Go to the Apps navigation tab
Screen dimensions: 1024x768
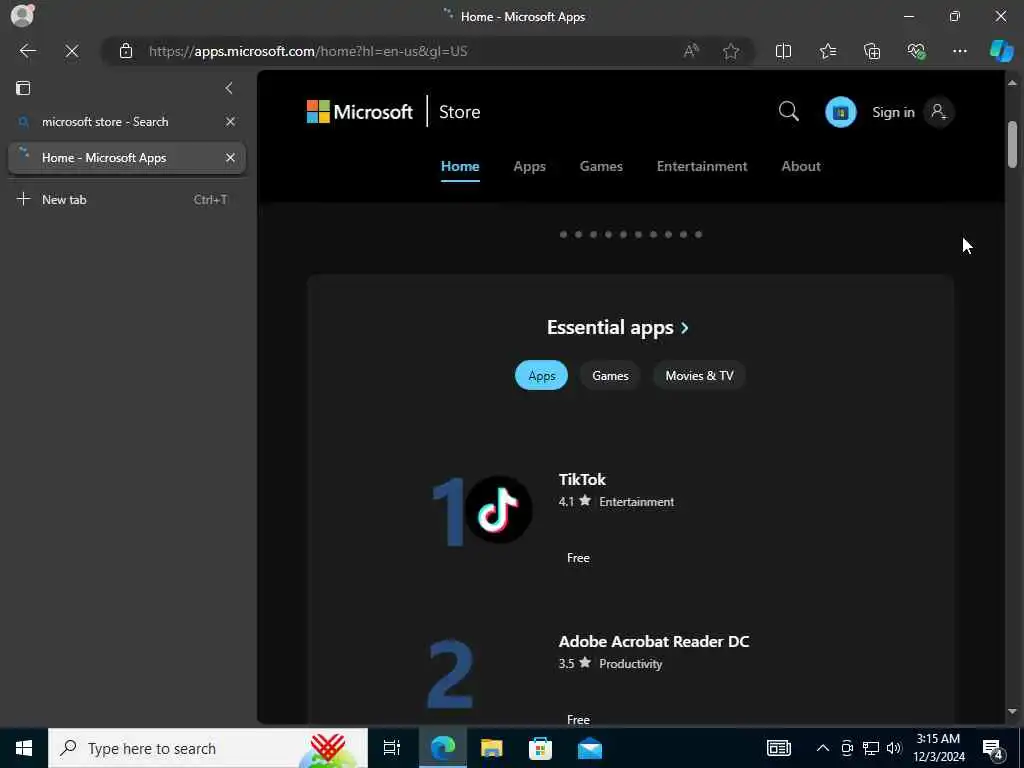pyautogui.click(x=529, y=167)
